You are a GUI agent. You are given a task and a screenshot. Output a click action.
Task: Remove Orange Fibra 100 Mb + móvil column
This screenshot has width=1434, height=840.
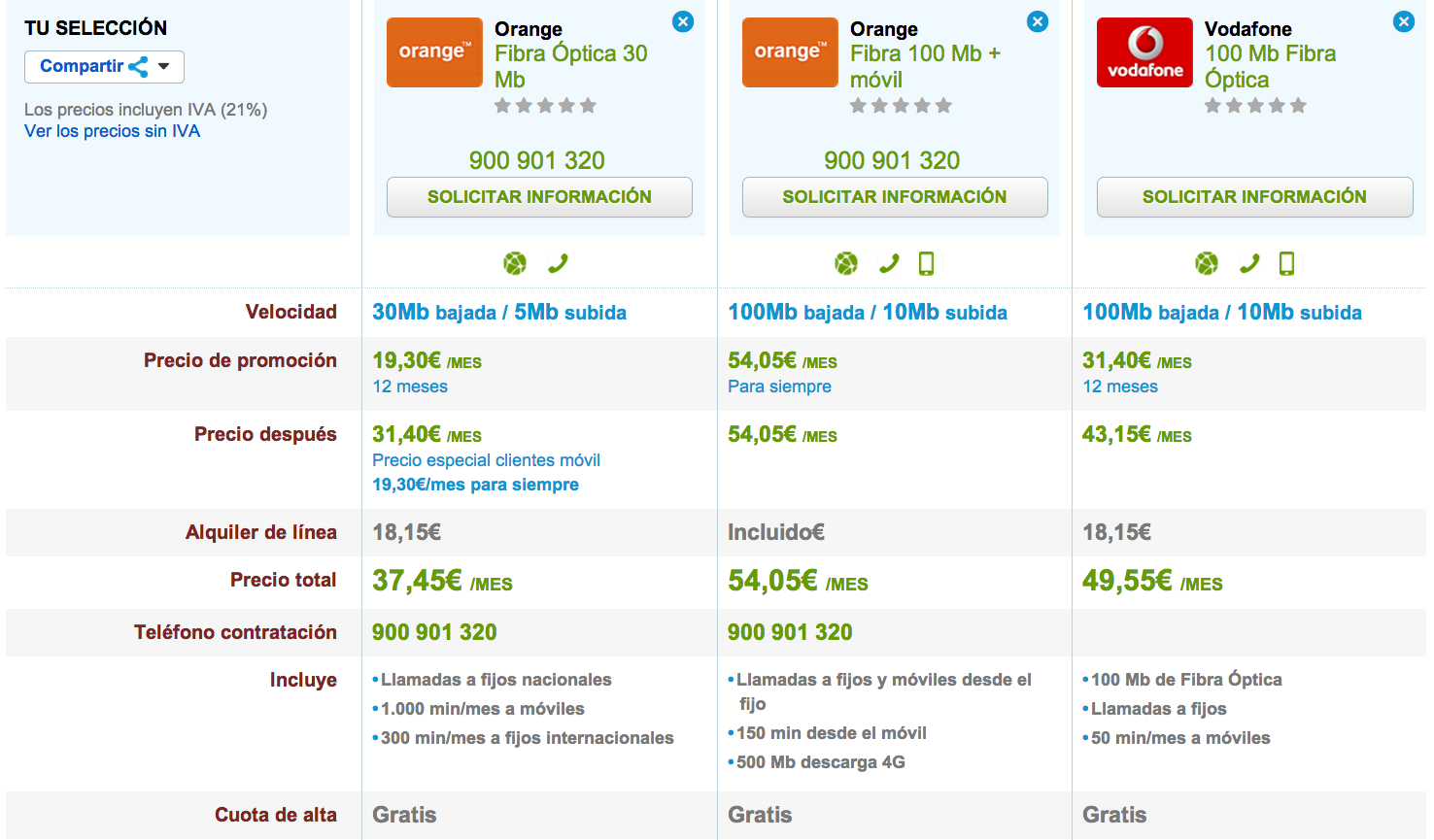click(x=1038, y=21)
